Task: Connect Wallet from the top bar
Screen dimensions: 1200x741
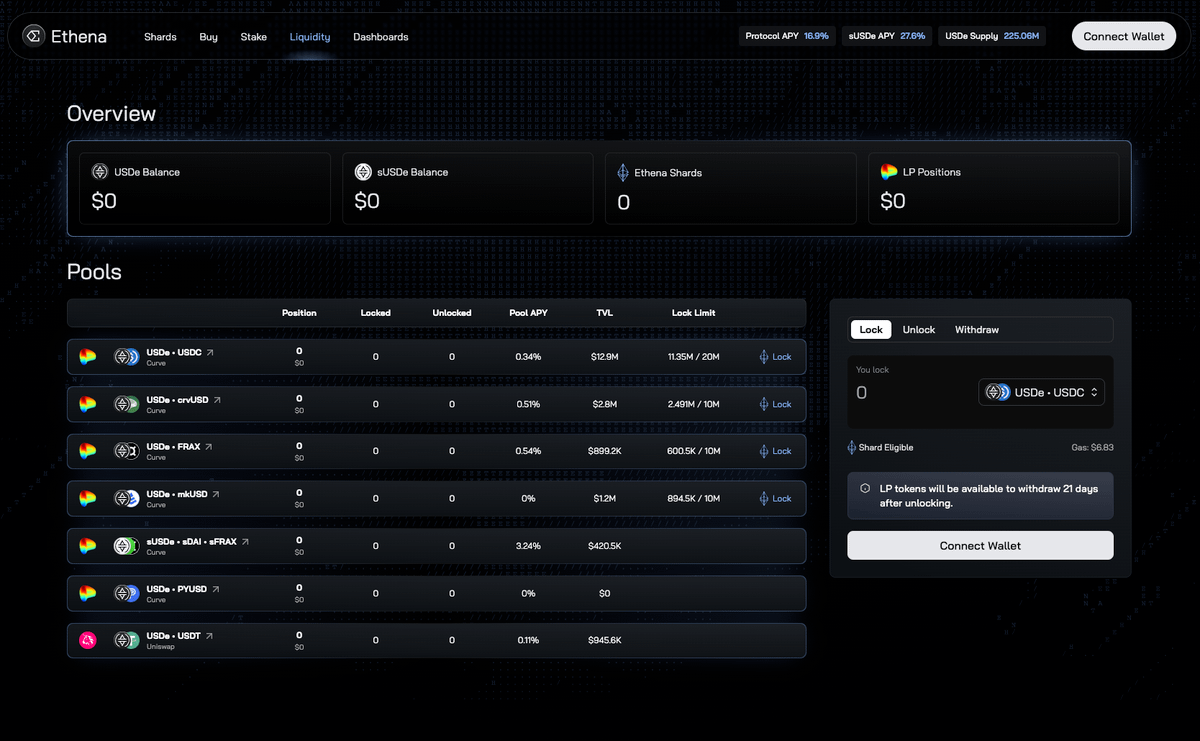Action: [1124, 36]
